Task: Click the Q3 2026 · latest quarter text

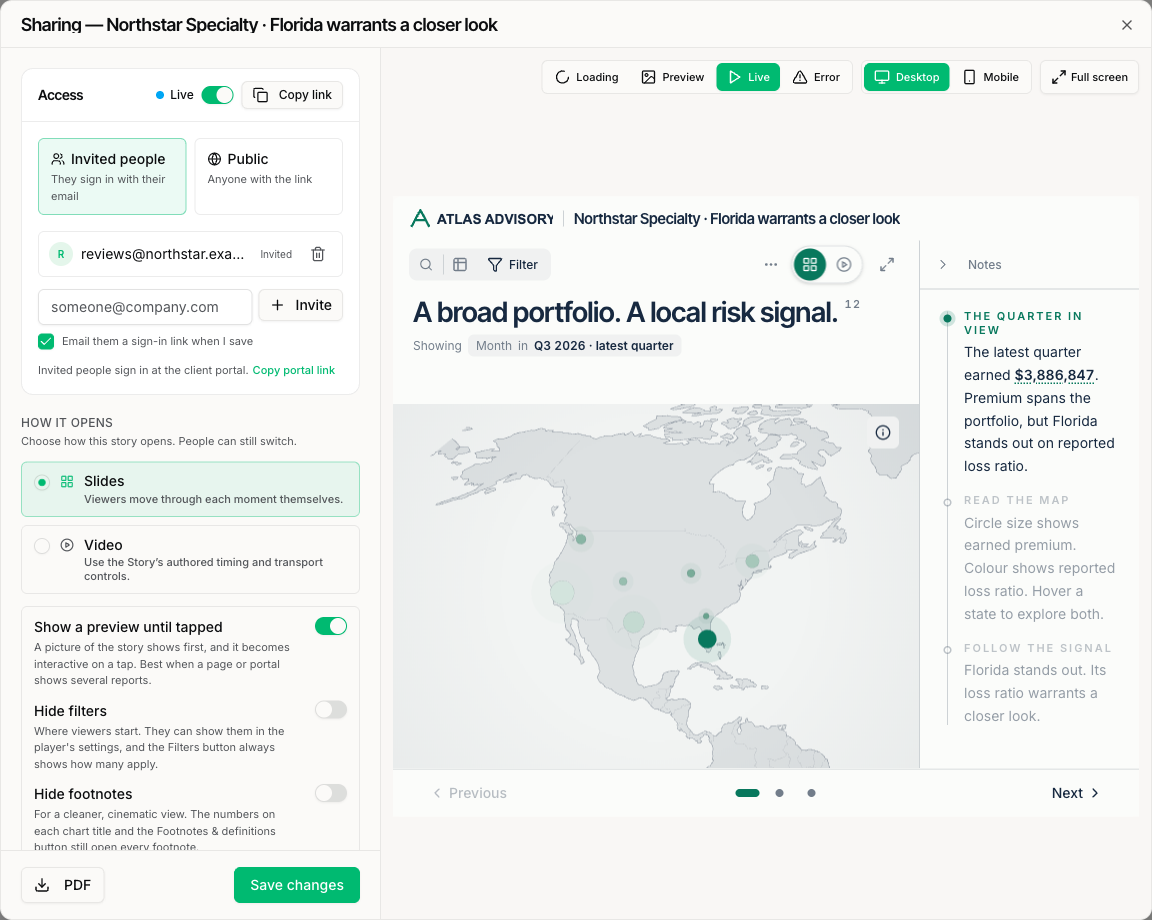Action: pyautogui.click(x=603, y=345)
